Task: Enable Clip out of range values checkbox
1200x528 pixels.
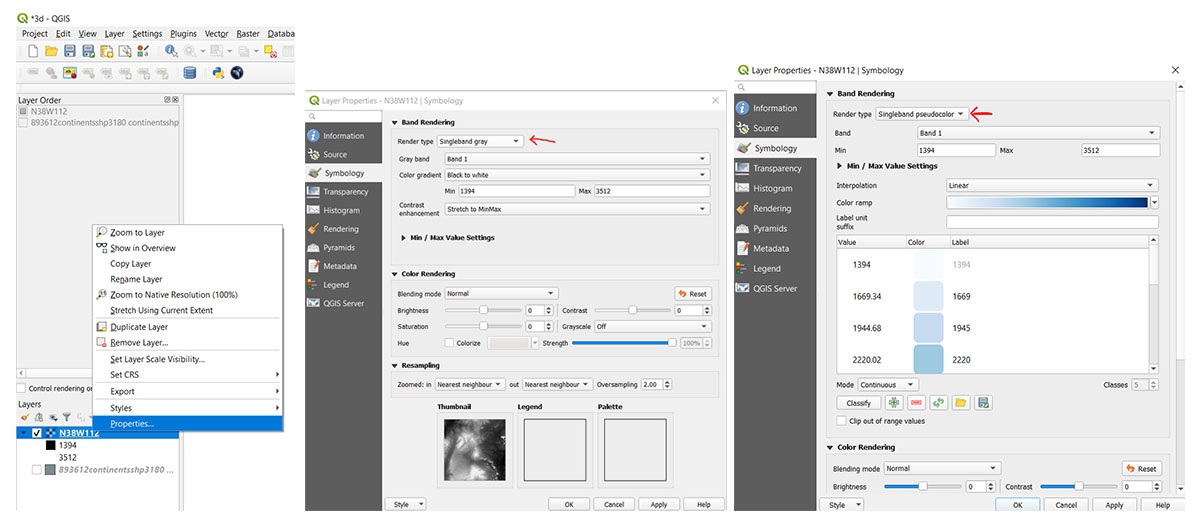Action: click(x=840, y=421)
